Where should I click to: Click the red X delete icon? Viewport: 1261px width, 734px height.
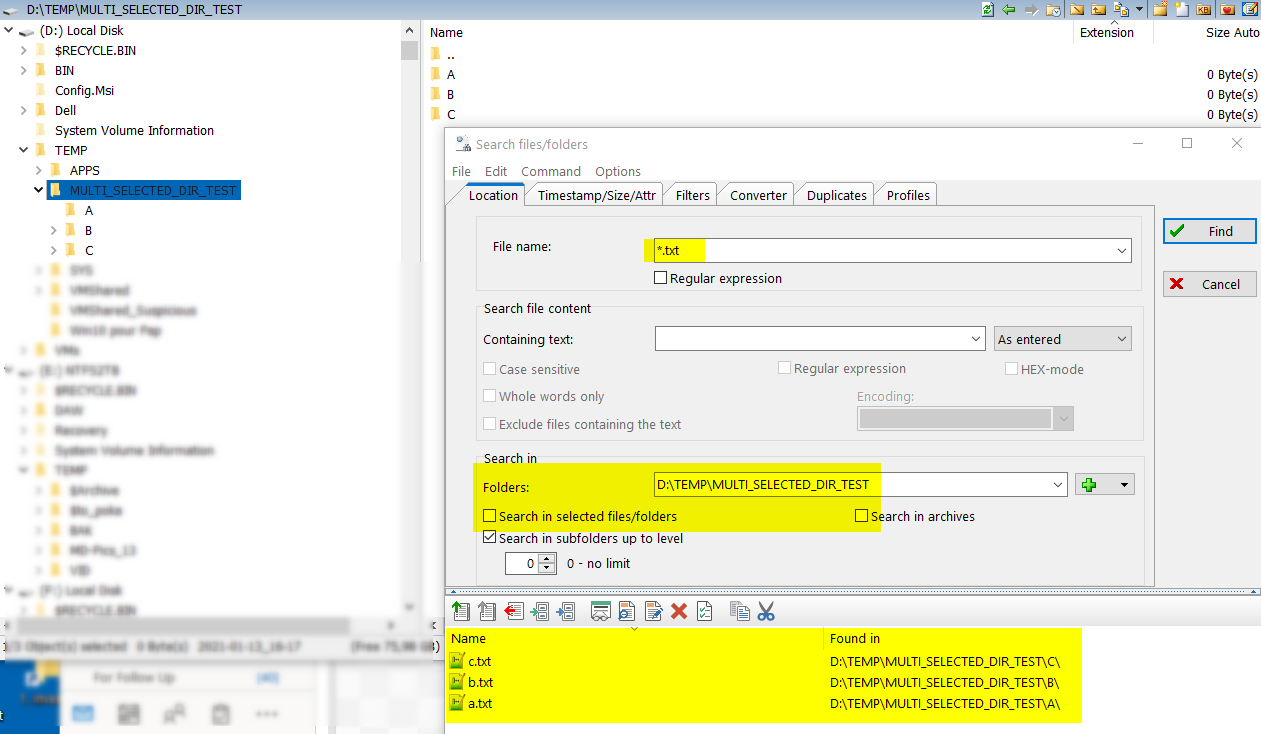coord(679,611)
